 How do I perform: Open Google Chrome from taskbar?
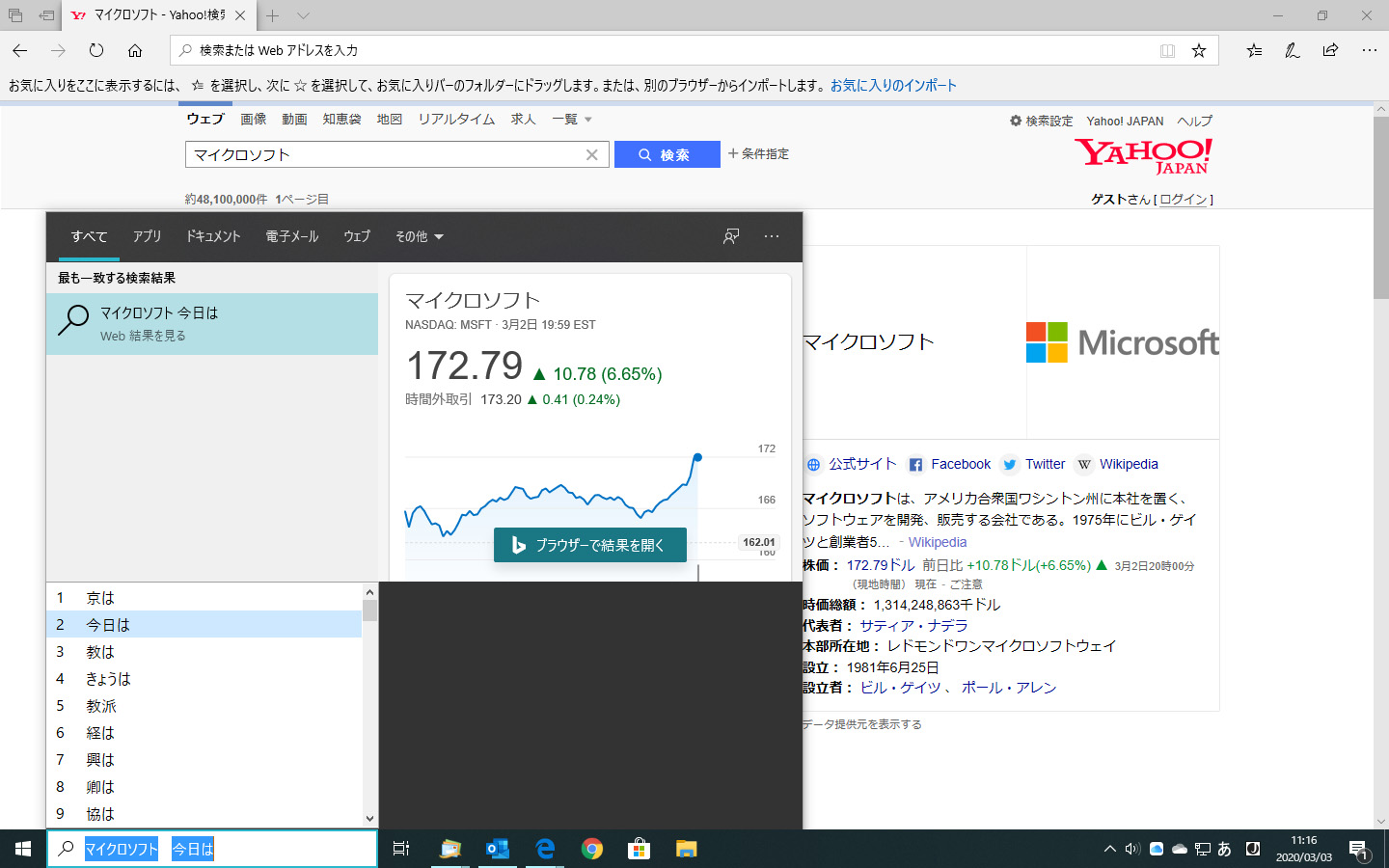[592, 849]
